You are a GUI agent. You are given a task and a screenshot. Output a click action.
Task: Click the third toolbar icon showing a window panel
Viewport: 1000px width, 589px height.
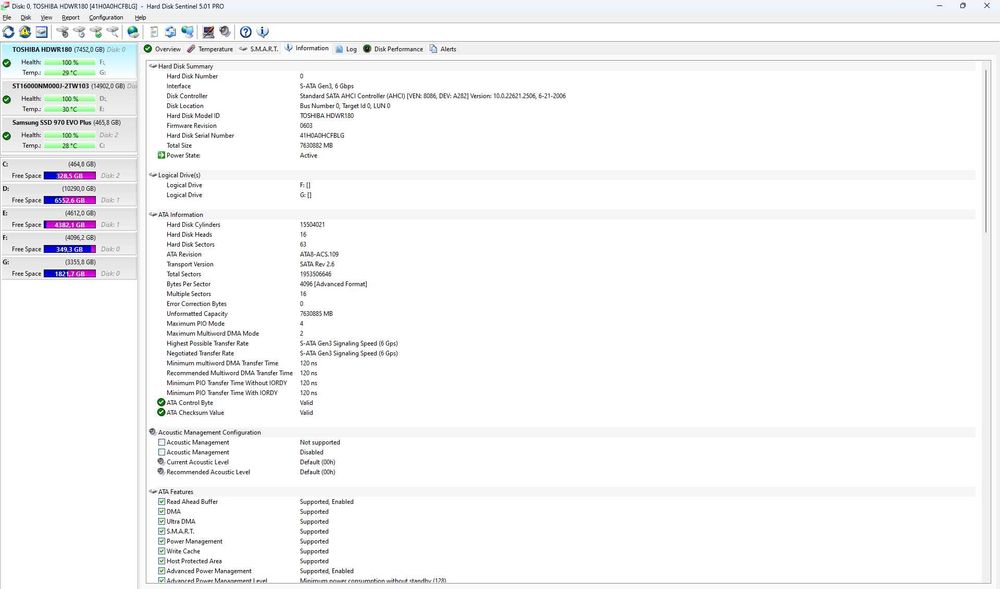click(x=41, y=32)
